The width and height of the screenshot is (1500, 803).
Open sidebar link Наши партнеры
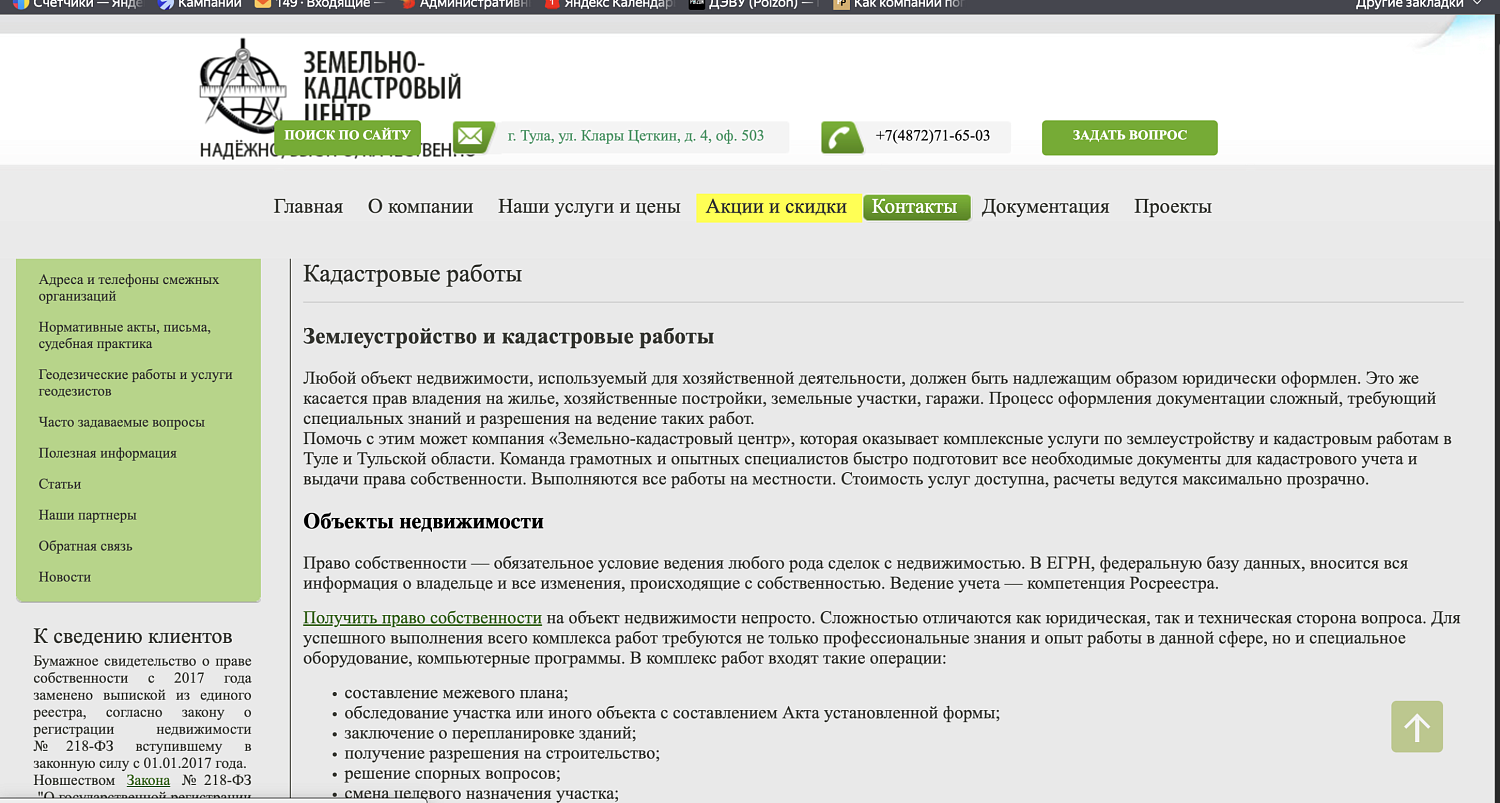(x=88, y=515)
